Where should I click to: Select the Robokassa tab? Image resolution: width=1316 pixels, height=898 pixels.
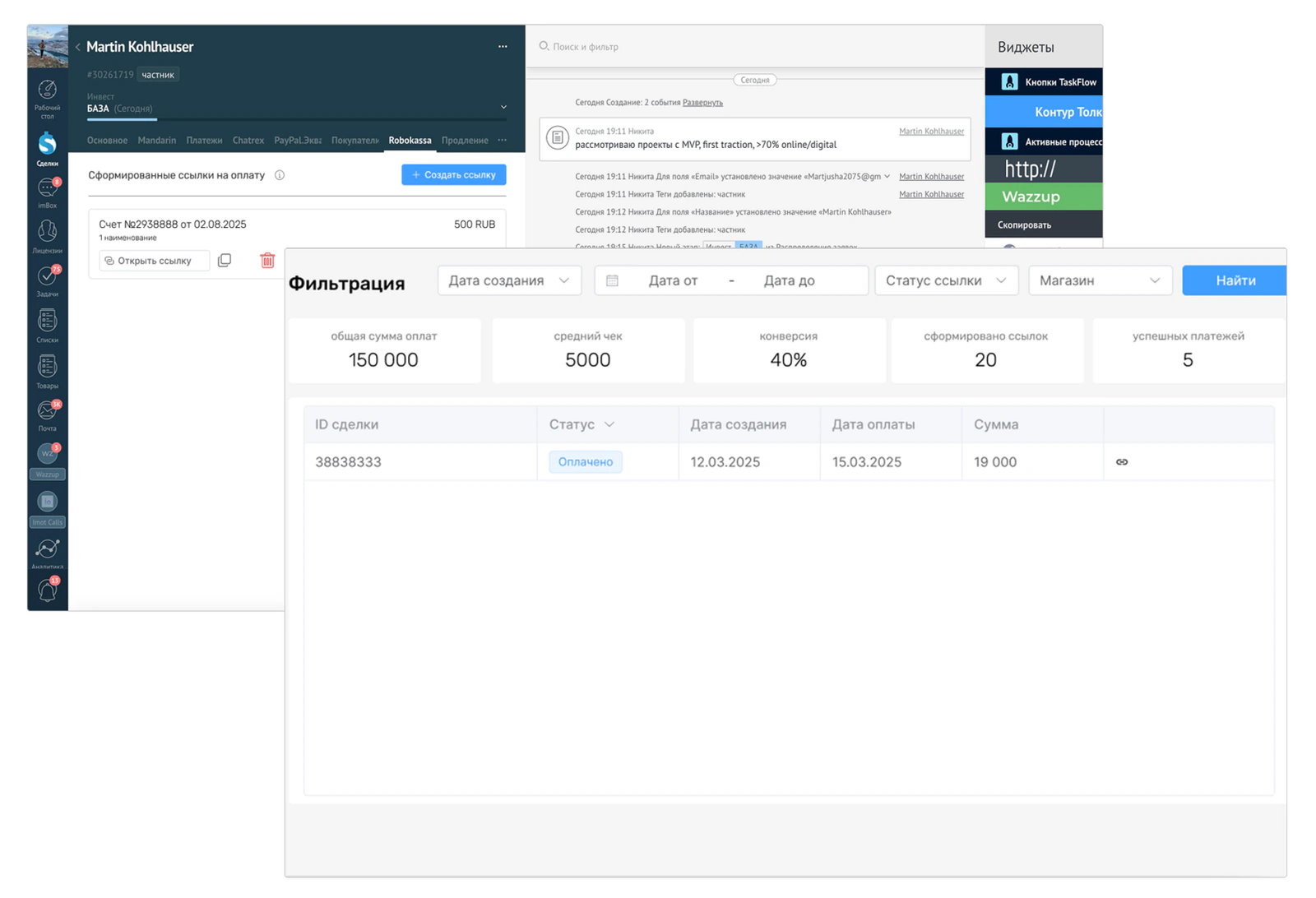coord(410,141)
